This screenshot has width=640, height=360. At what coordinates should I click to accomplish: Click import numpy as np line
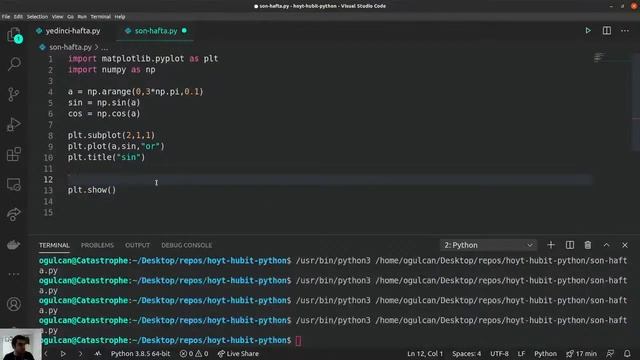click(111, 70)
